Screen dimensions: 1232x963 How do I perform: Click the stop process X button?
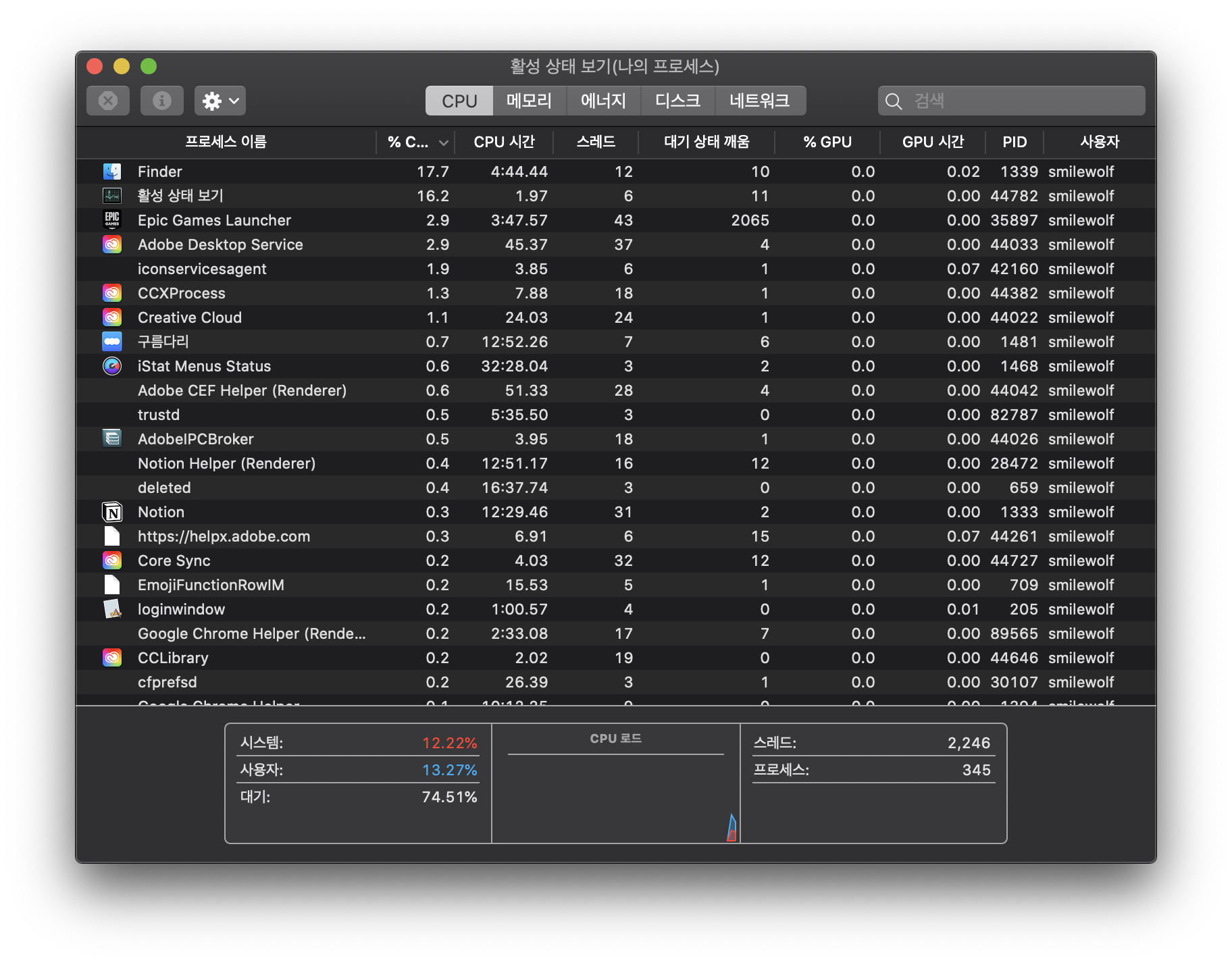(x=108, y=101)
